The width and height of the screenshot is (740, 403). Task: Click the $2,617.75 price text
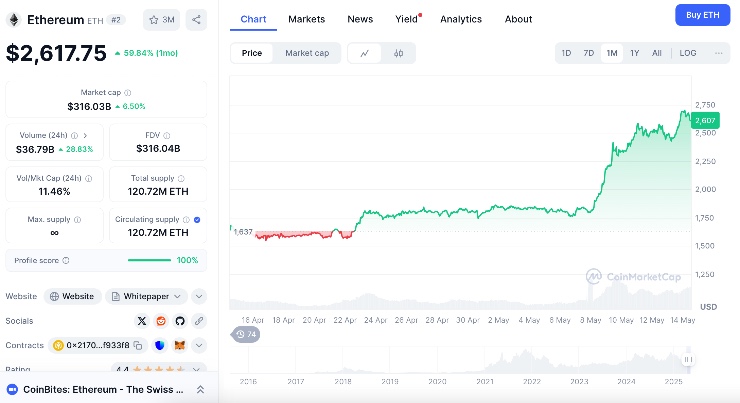[x=56, y=53]
